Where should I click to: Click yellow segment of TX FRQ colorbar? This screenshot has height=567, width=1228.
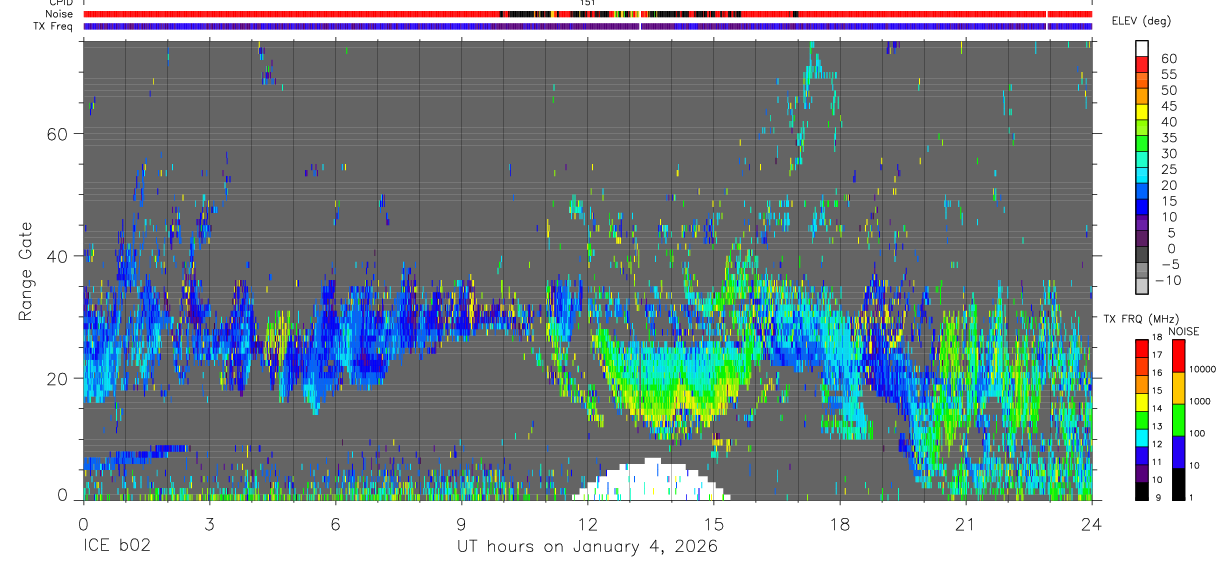(x=1142, y=401)
